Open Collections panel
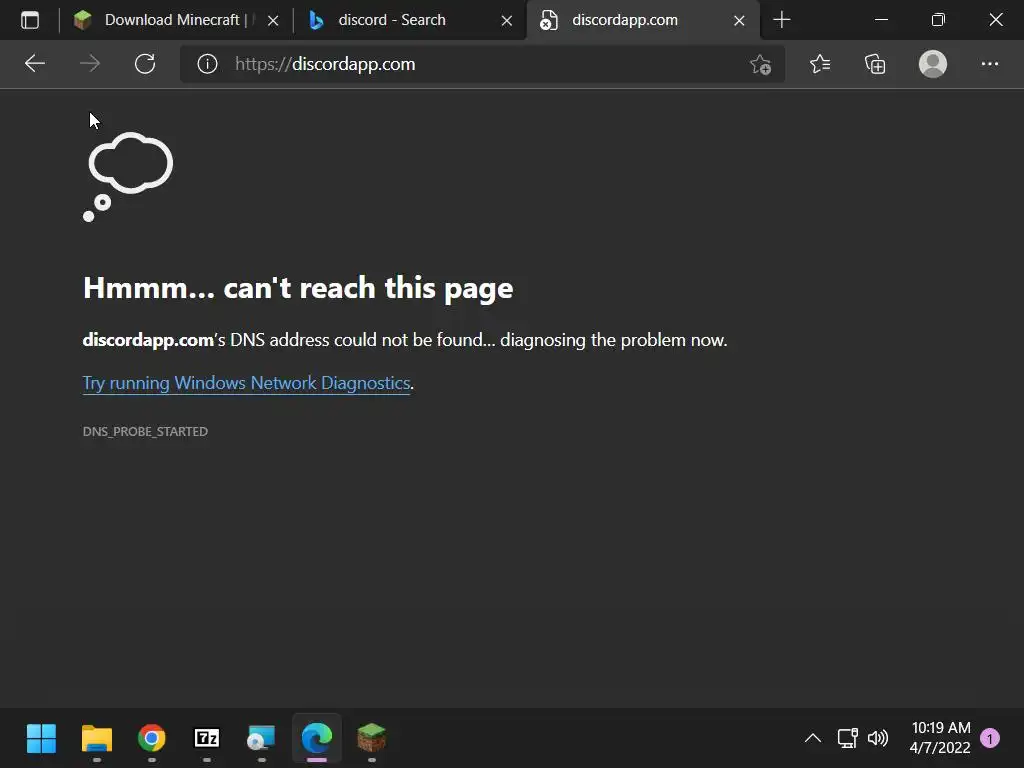Image resolution: width=1024 pixels, height=768 pixels. (x=875, y=64)
